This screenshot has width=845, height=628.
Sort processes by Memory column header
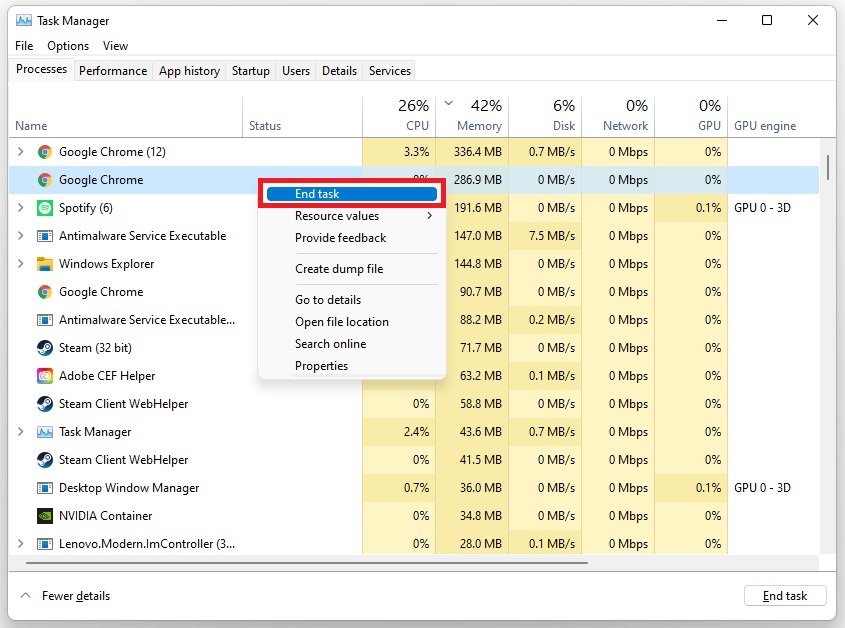pos(479,126)
